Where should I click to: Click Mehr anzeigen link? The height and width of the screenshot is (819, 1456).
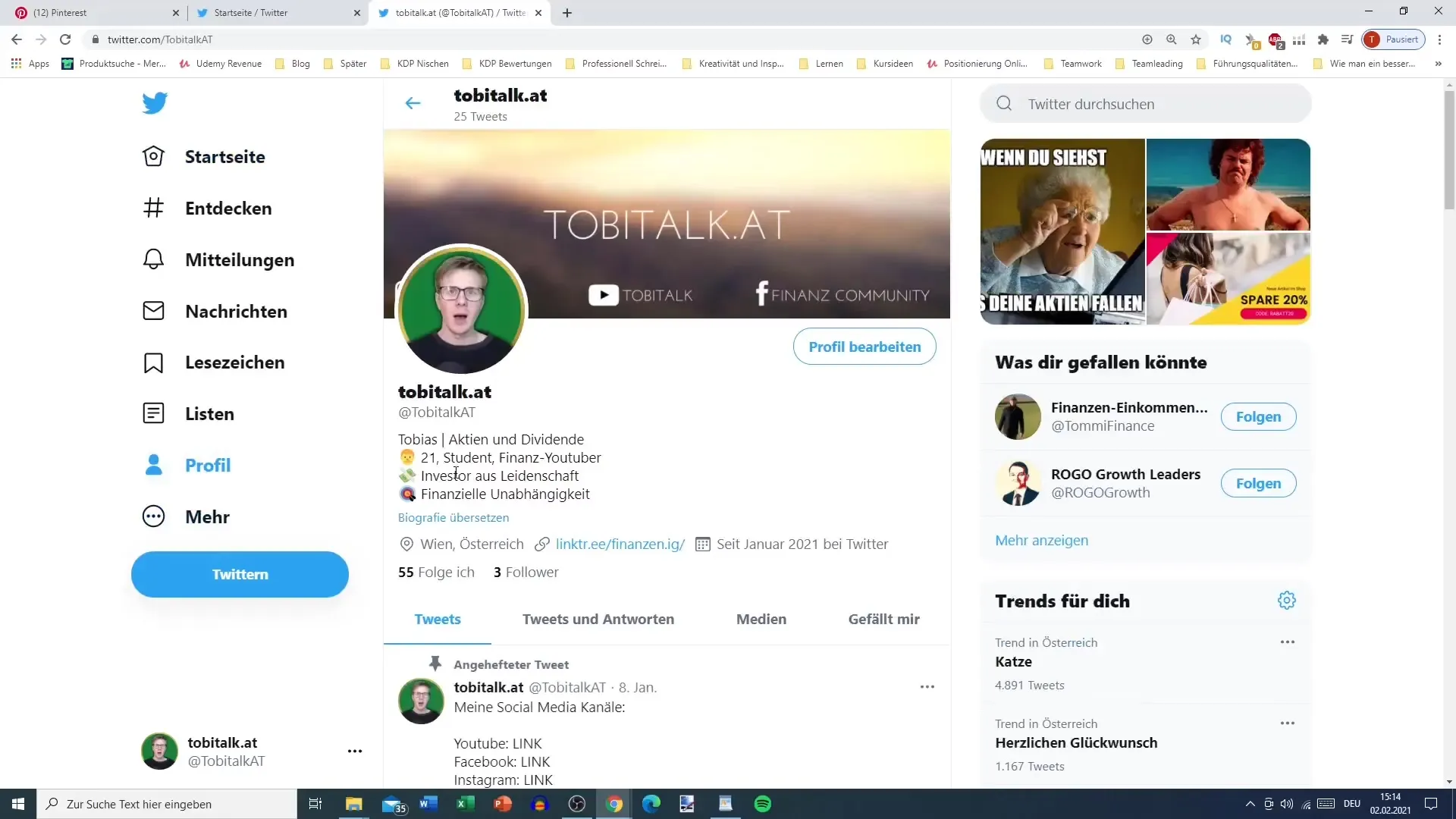point(1041,541)
